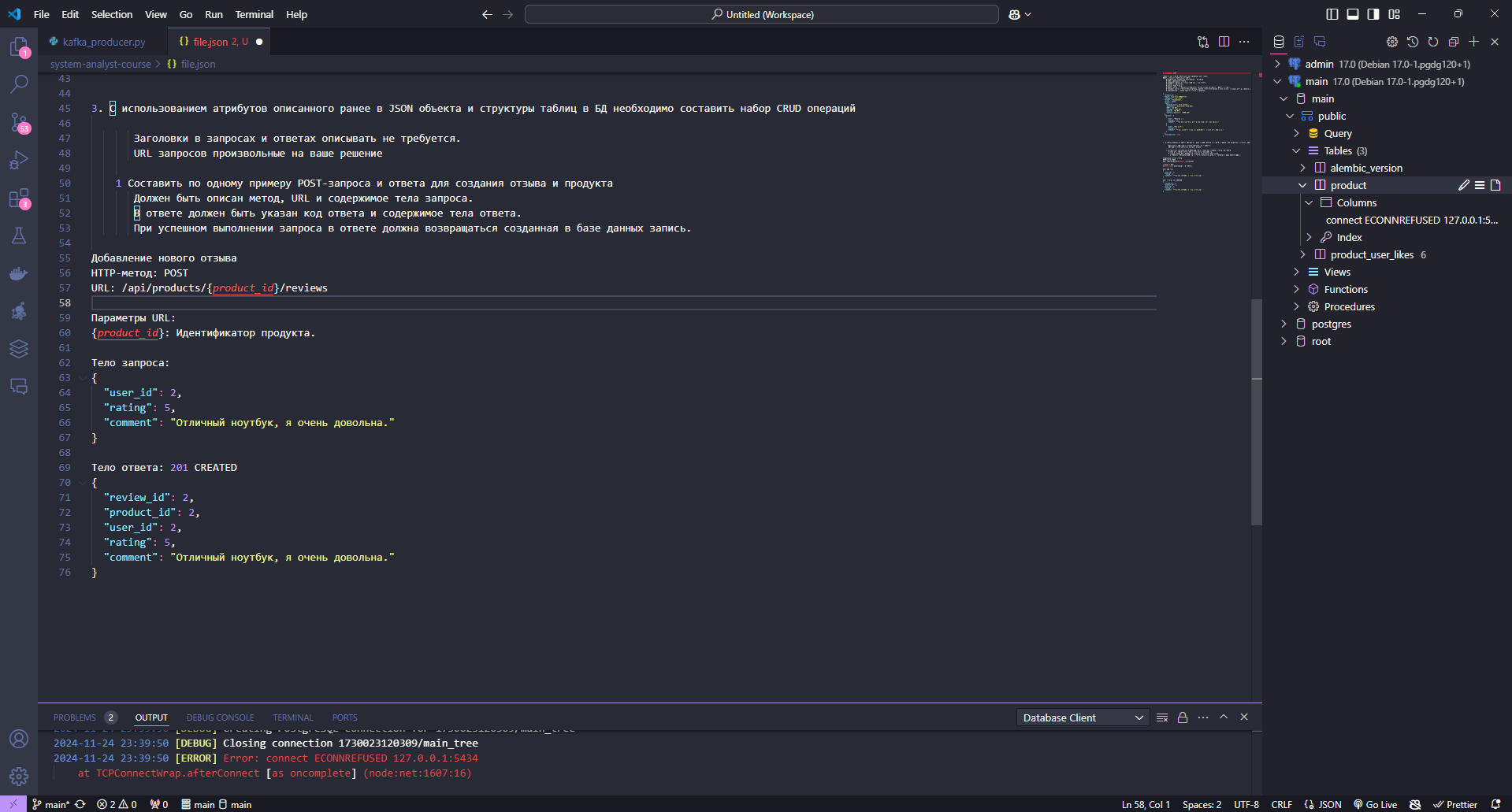This screenshot has height=812, width=1512.
Task: Toggle the output scroll lock icon
Action: (x=1182, y=717)
